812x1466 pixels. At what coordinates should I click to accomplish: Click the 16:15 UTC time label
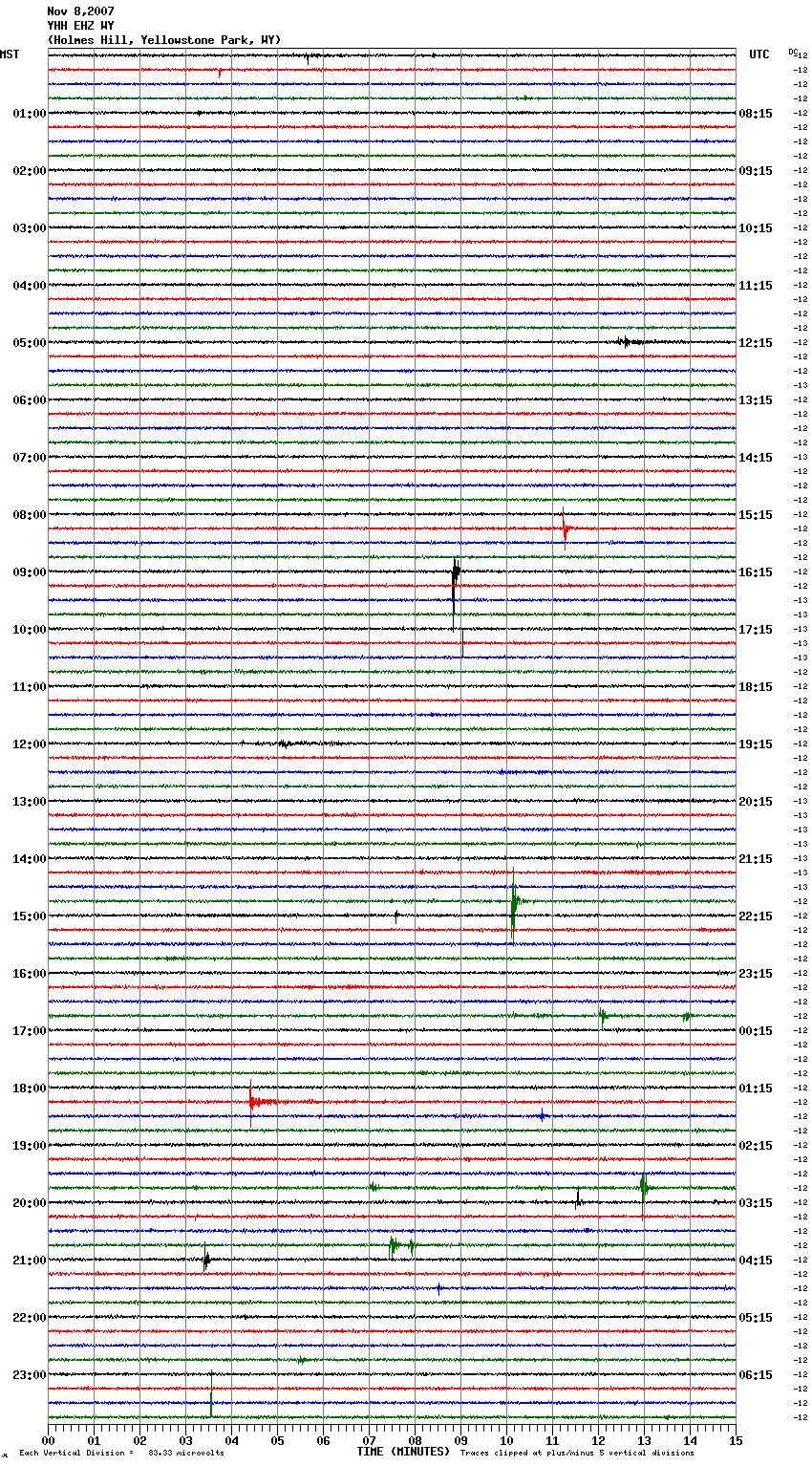tap(756, 572)
